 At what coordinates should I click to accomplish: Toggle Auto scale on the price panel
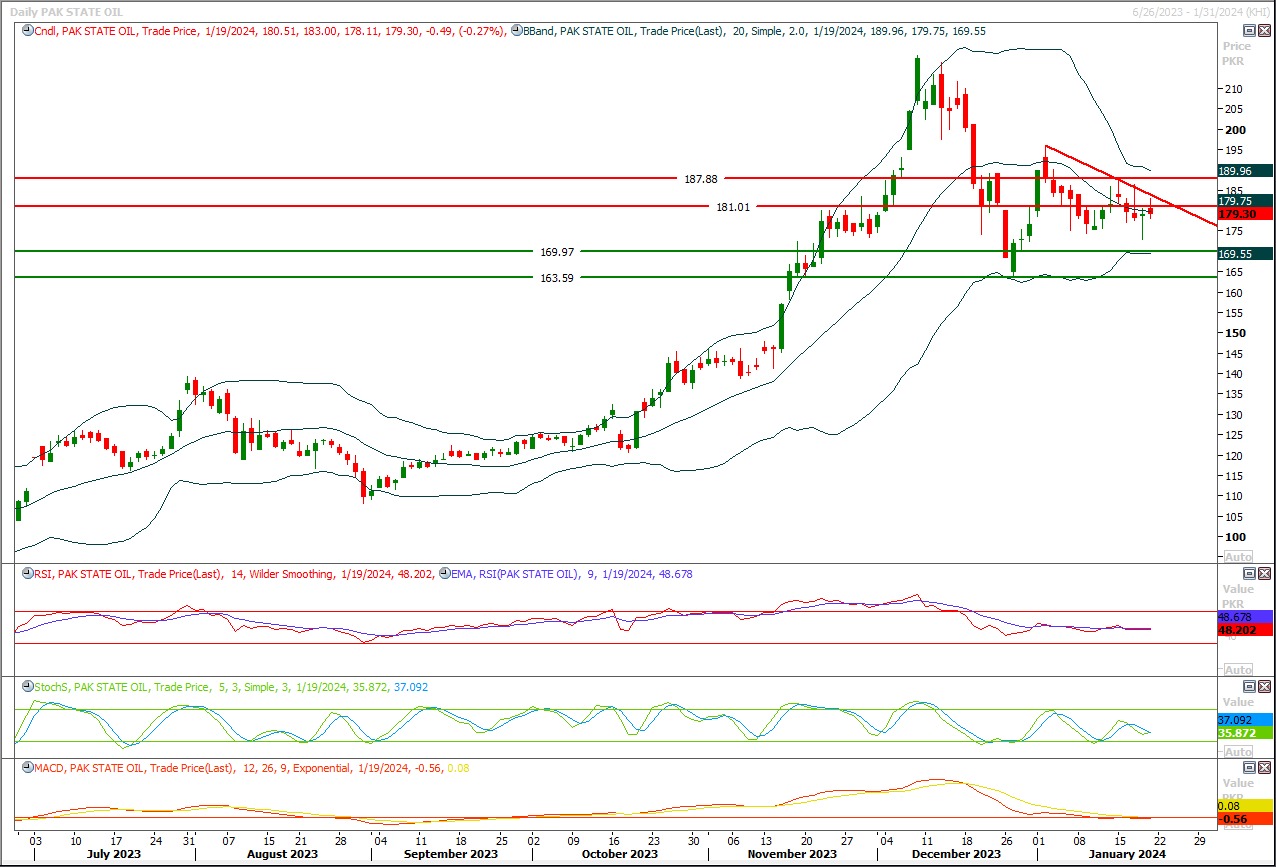(1238, 556)
